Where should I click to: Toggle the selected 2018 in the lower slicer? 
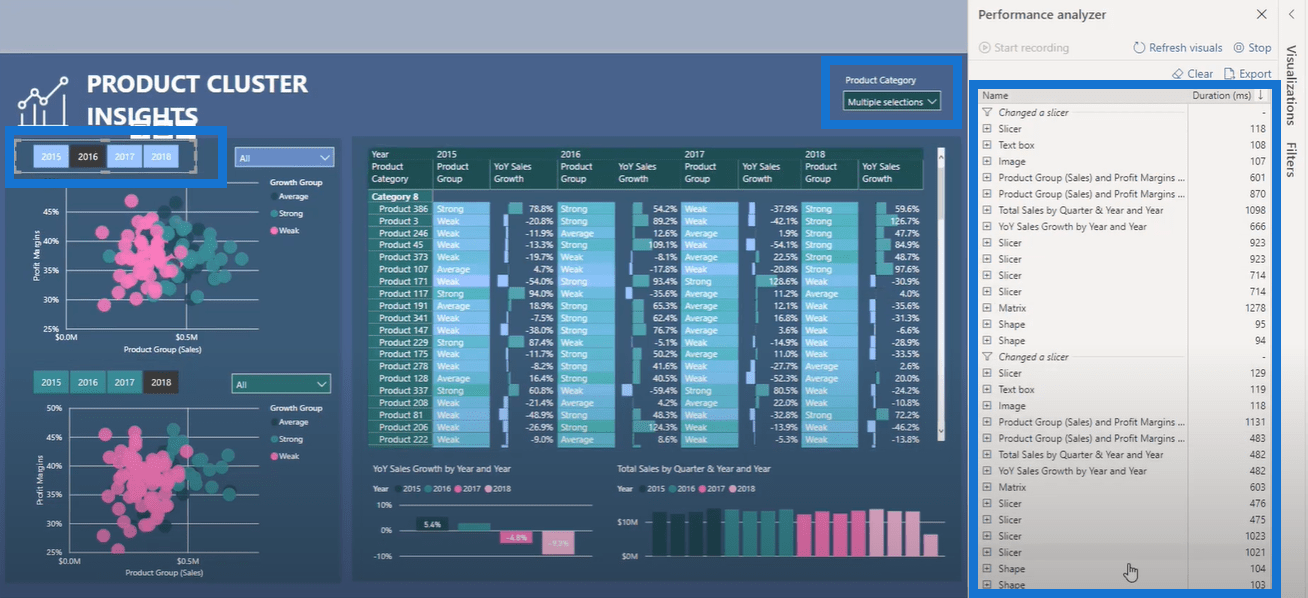[x=161, y=382]
